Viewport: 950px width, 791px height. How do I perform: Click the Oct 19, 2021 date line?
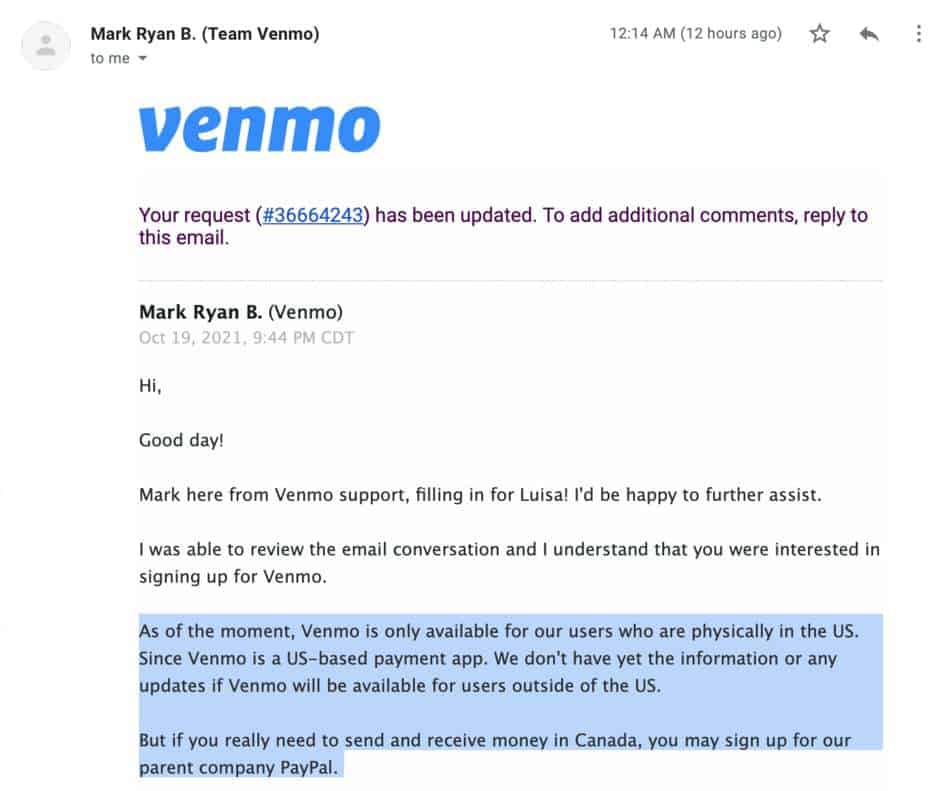[246, 337]
